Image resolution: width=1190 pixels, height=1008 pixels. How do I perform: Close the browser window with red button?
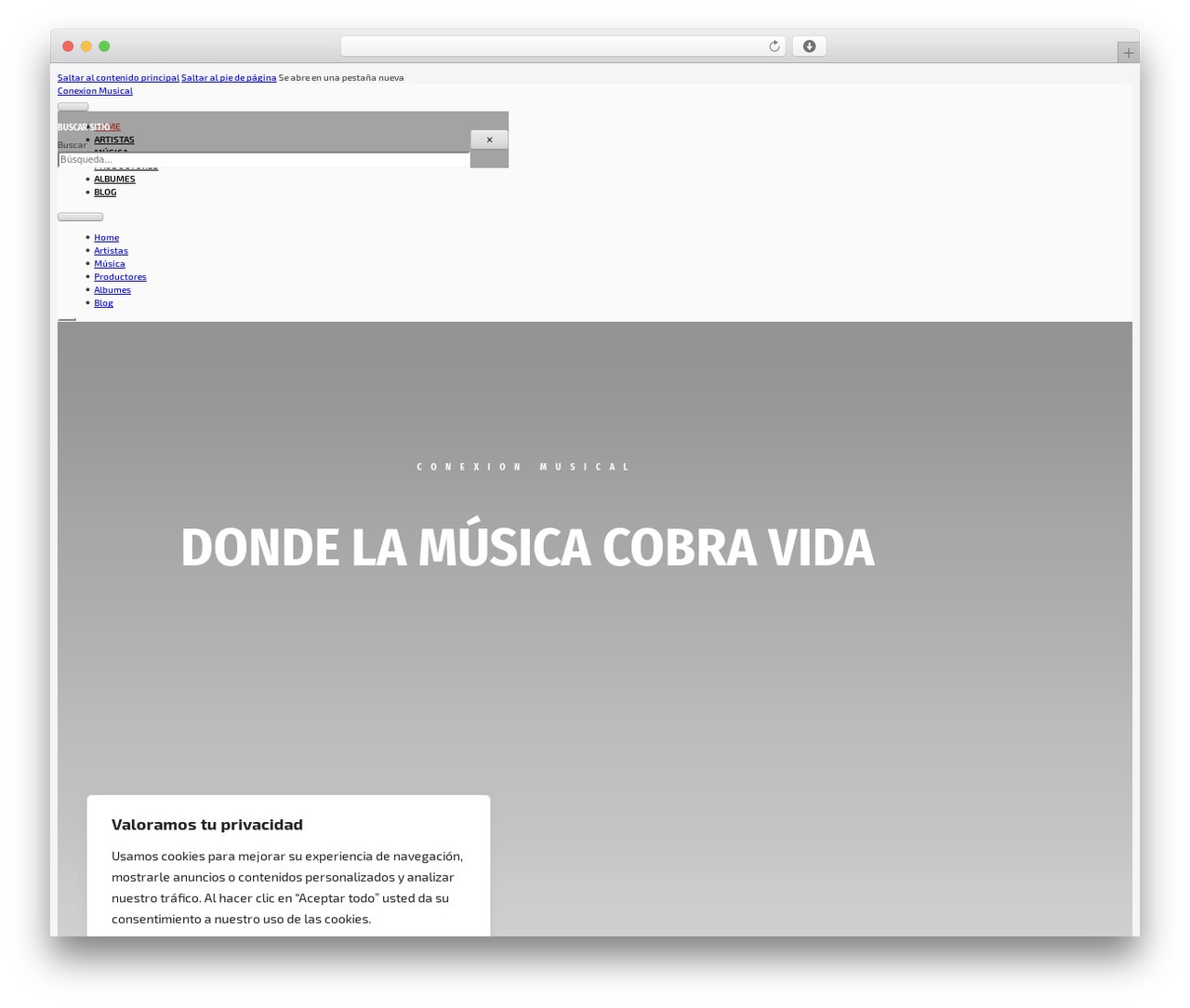click(68, 46)
